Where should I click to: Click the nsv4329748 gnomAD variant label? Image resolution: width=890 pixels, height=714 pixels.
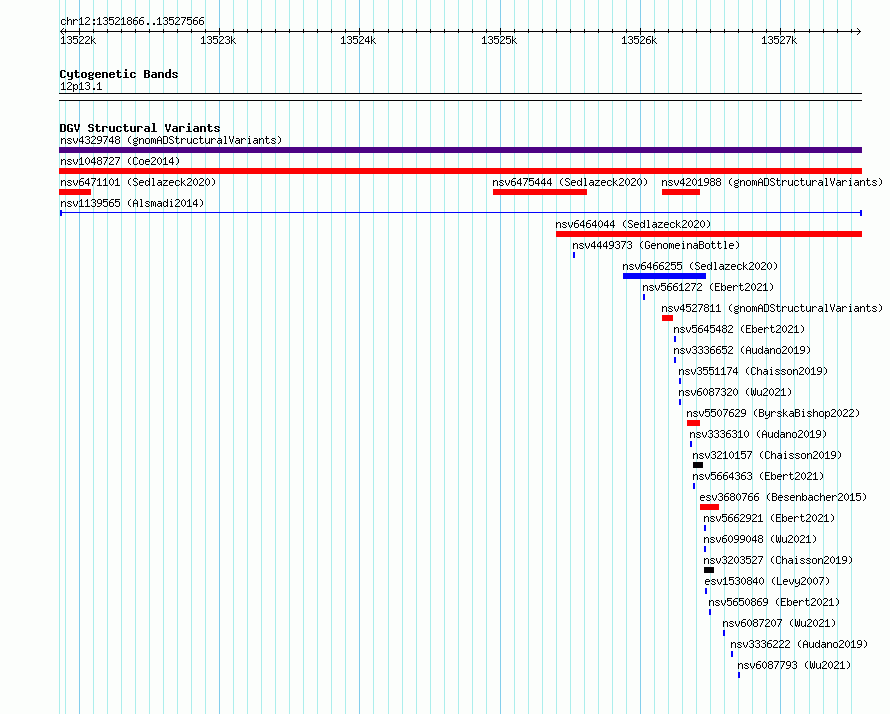pos(171,140)
